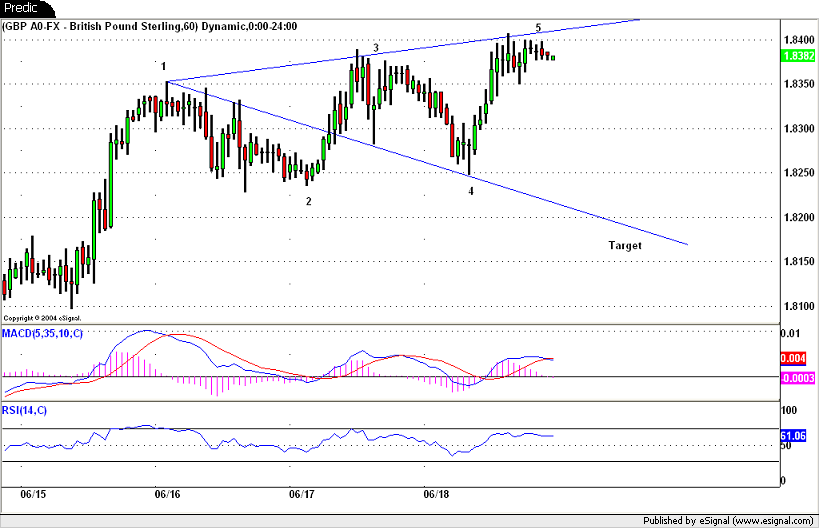
Task: Click the GBP A0-FX chart title
Action: (150, 26)
